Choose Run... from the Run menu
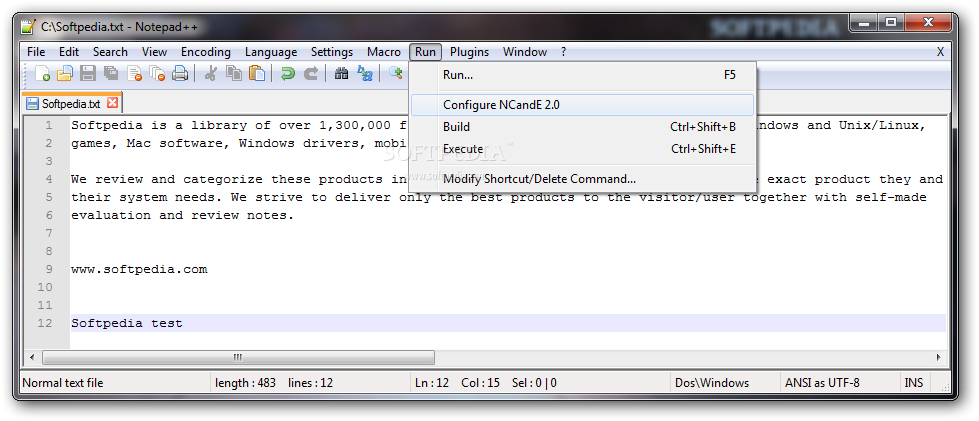 pyautogui.click(x=583, y=75)
